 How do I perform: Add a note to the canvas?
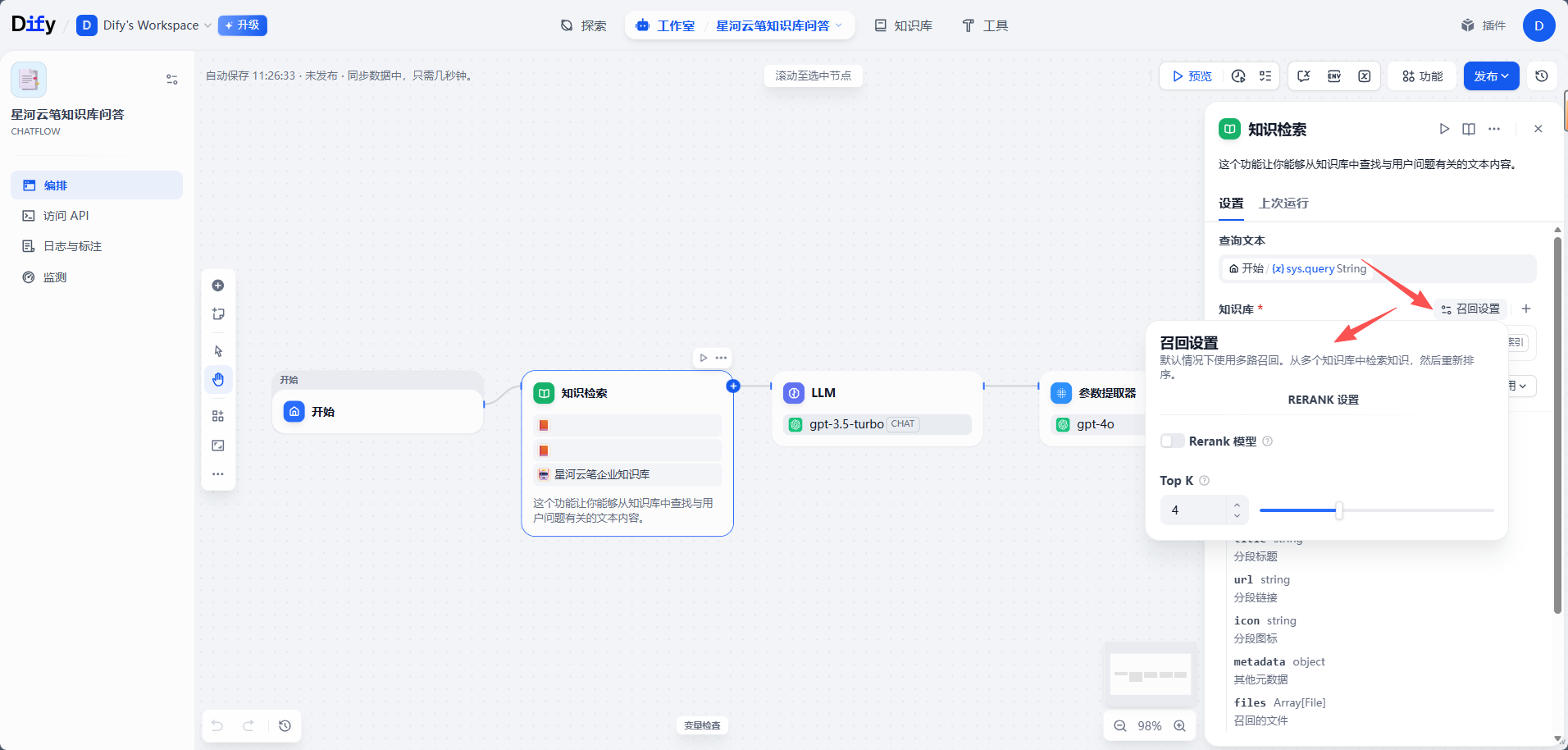pyautogui.click(x=218, y=314)
